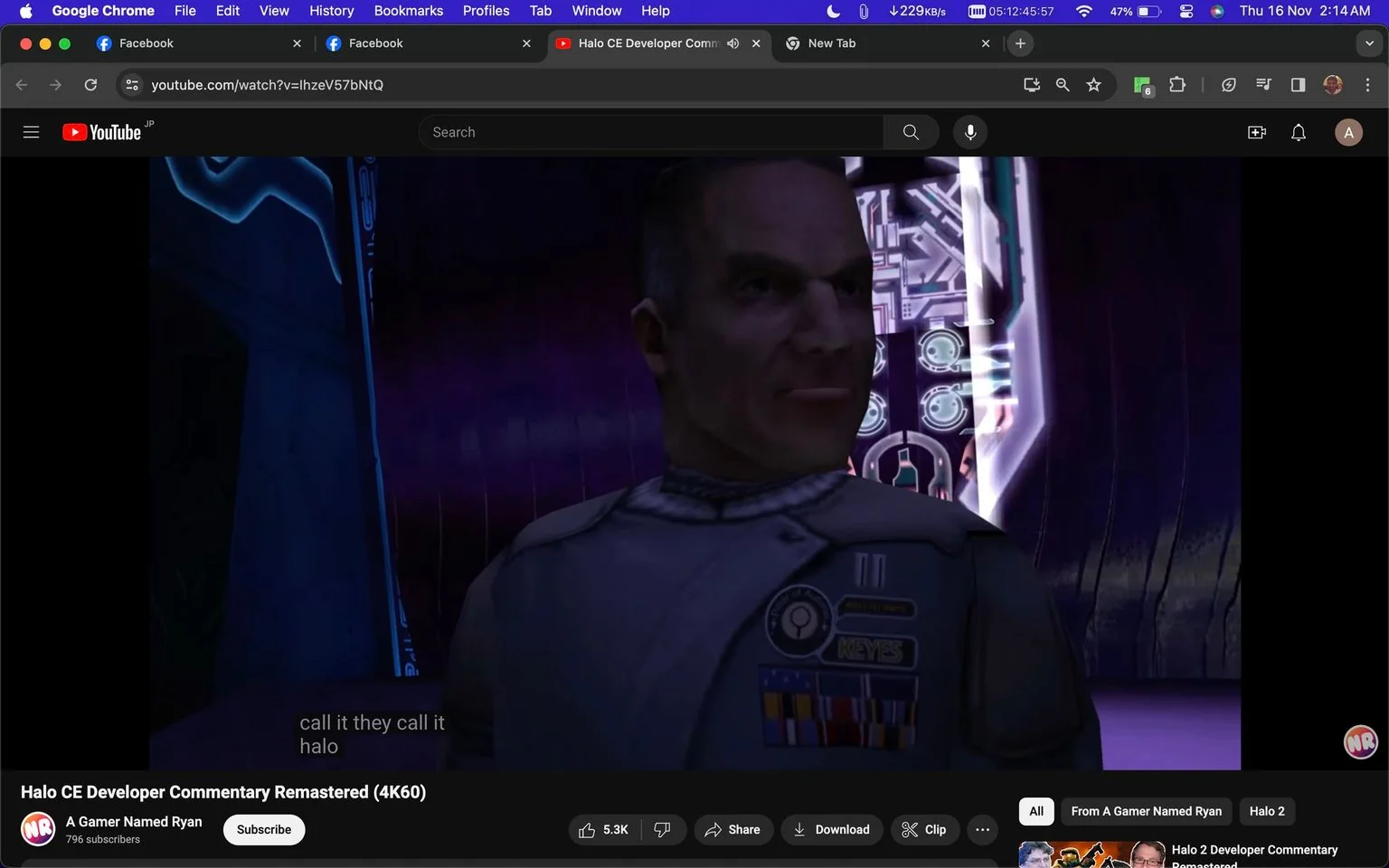Toggle Do Not Disturb moon icon
The width and height of the screenshot is (1389, 868).
tap(834, 11)
